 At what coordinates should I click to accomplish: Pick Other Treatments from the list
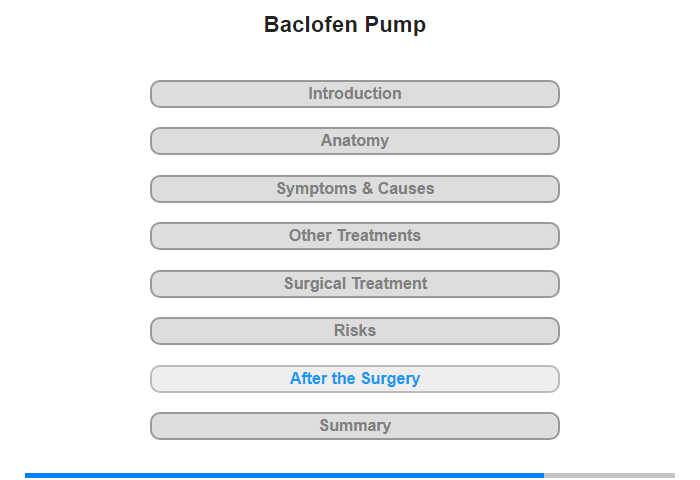(x=354, y=236)
